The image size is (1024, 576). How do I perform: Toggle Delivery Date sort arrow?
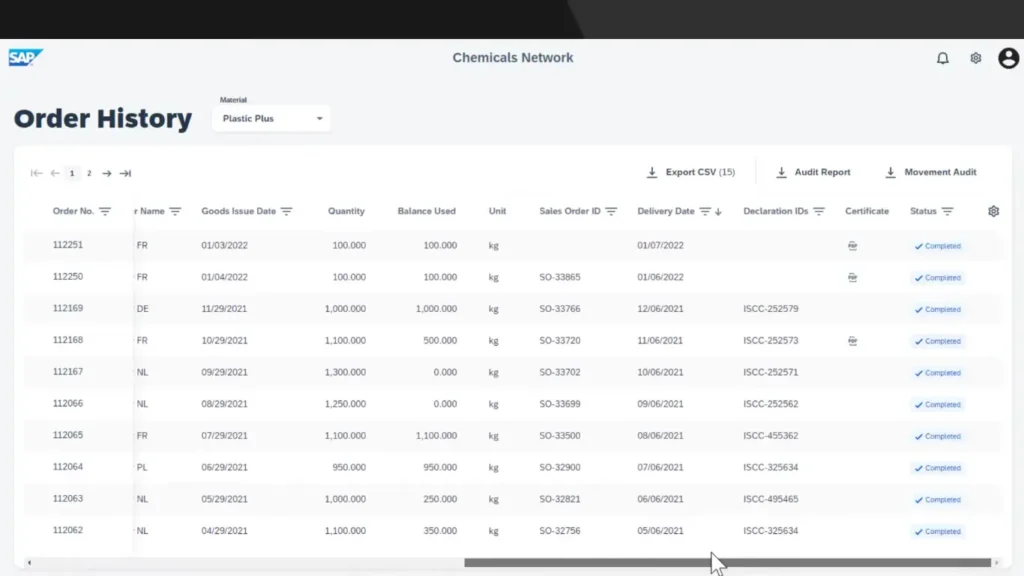(x=718, y=211)
